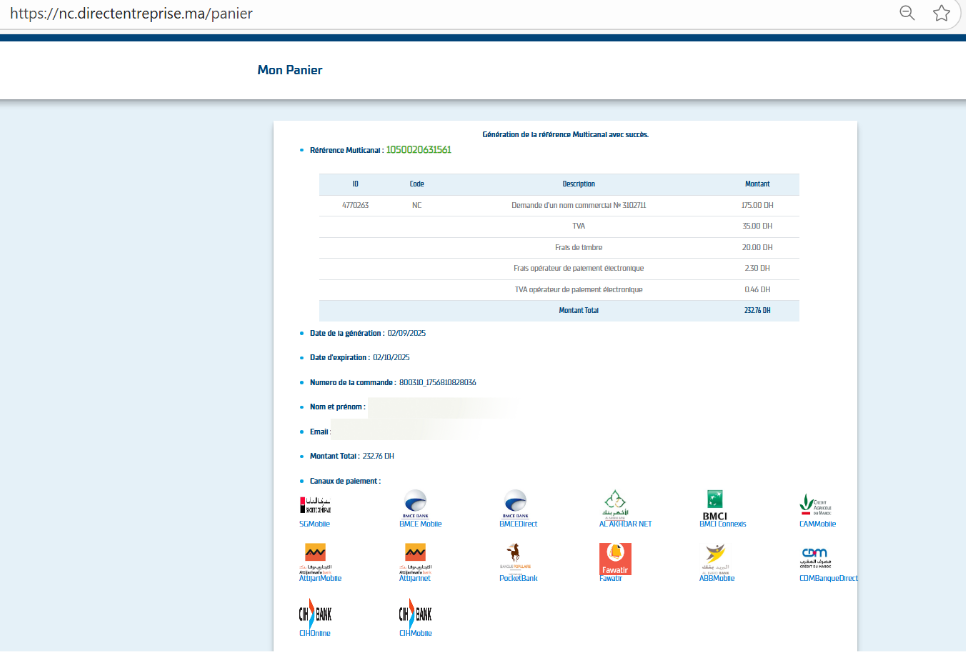Open the CIHMobile text link
966x655 pixels.
pyautogui.click(x=415, y=633)
